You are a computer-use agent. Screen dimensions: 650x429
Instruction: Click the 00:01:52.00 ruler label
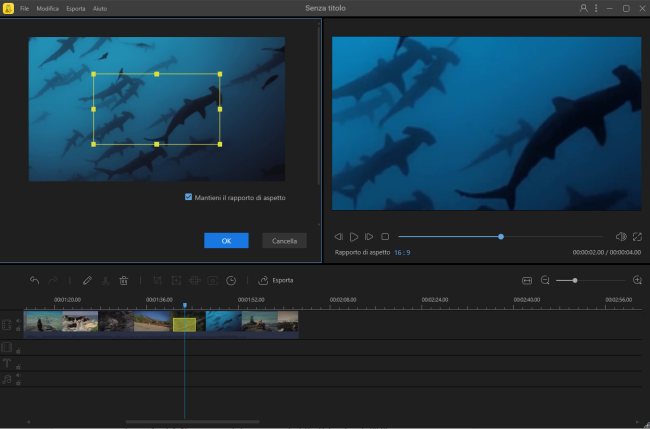[x=251, y=299]
